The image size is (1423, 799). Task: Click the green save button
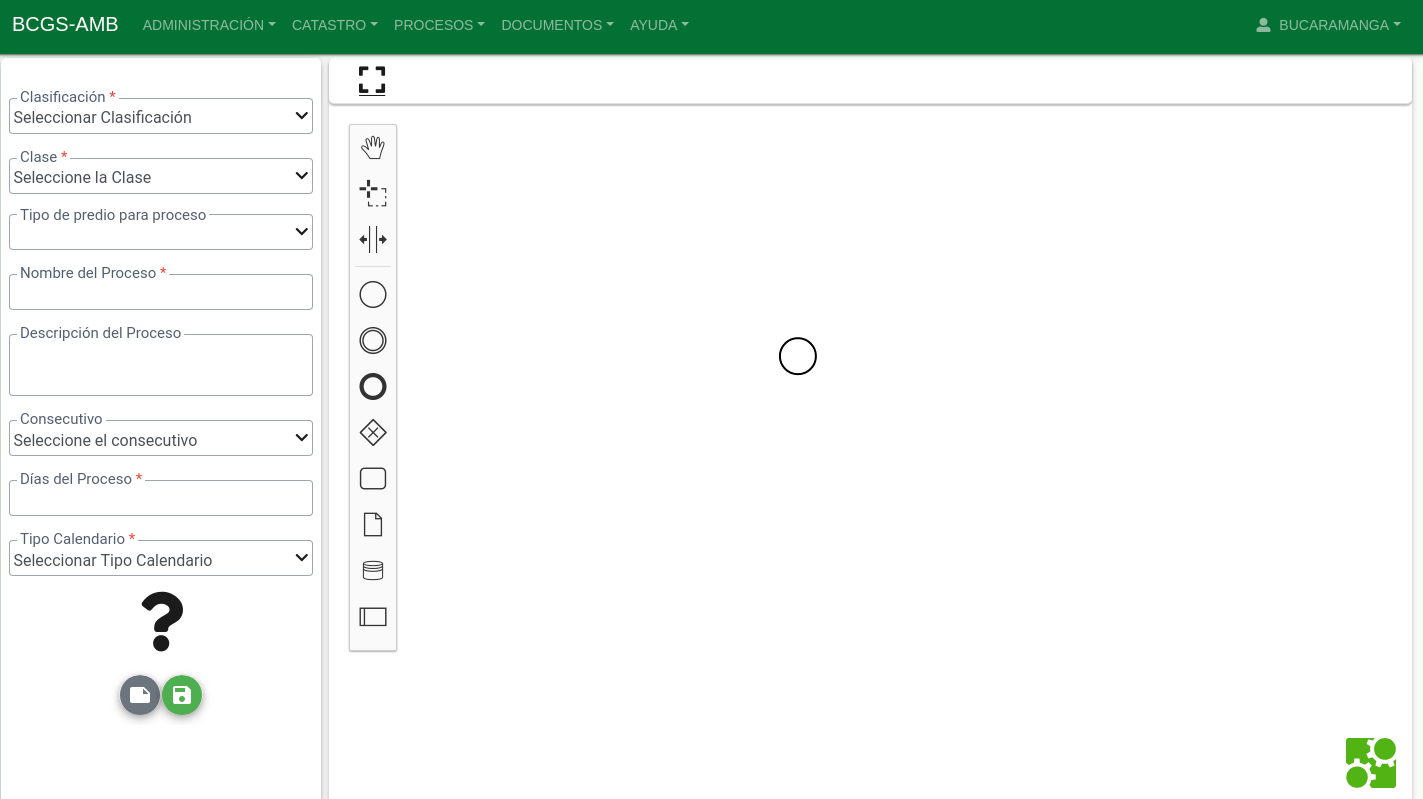[182, 695]
